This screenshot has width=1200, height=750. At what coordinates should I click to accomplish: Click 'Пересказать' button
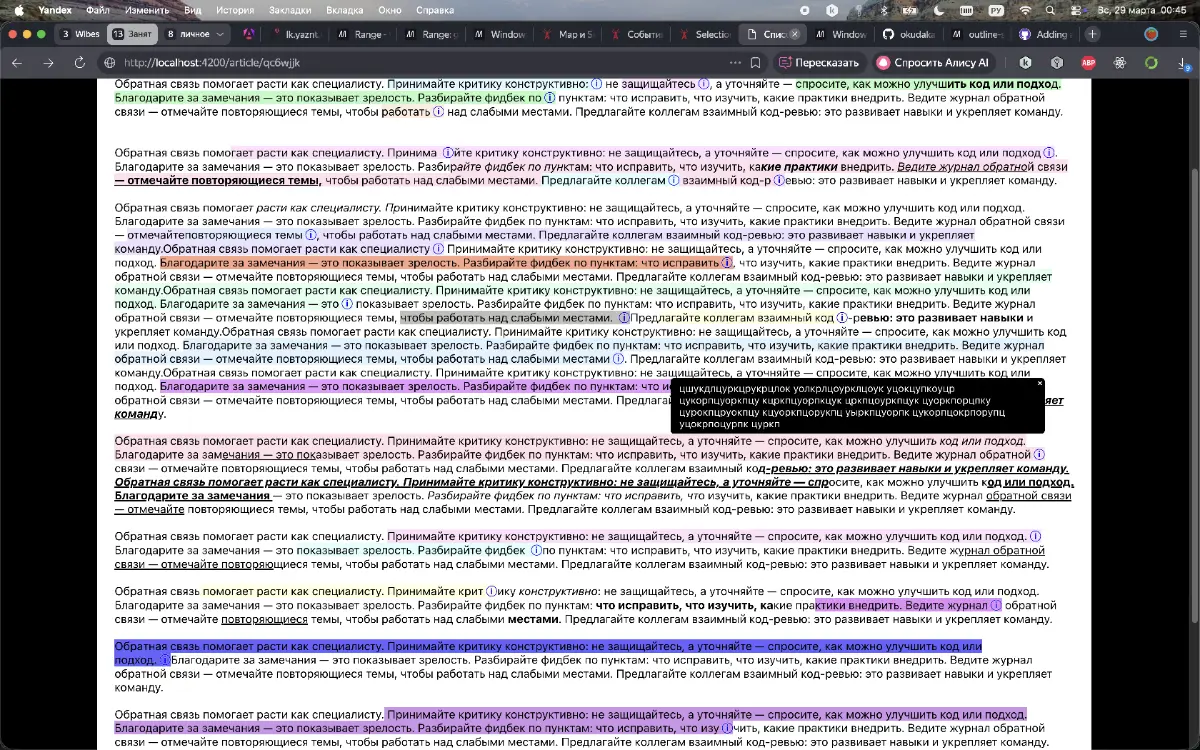(x=819, y=62)
